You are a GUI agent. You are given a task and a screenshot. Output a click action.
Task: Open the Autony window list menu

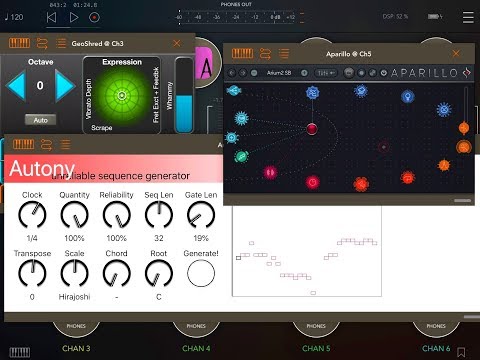(65, 144)
